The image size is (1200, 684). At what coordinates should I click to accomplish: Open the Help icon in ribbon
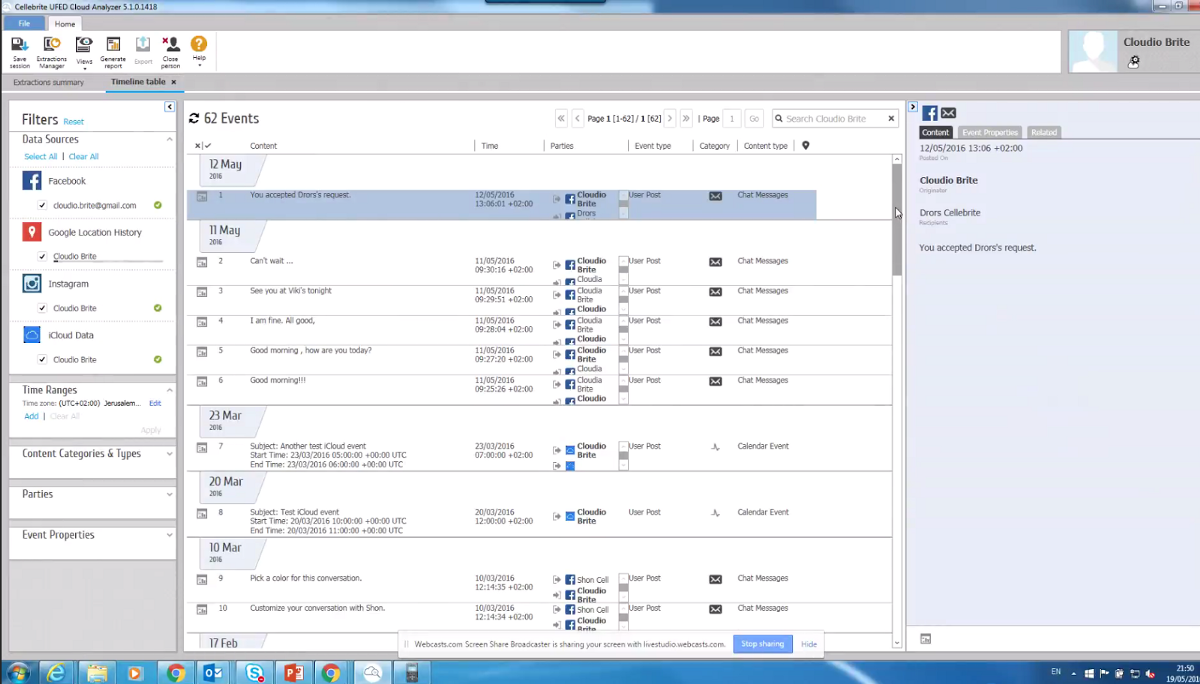(199, 46)
